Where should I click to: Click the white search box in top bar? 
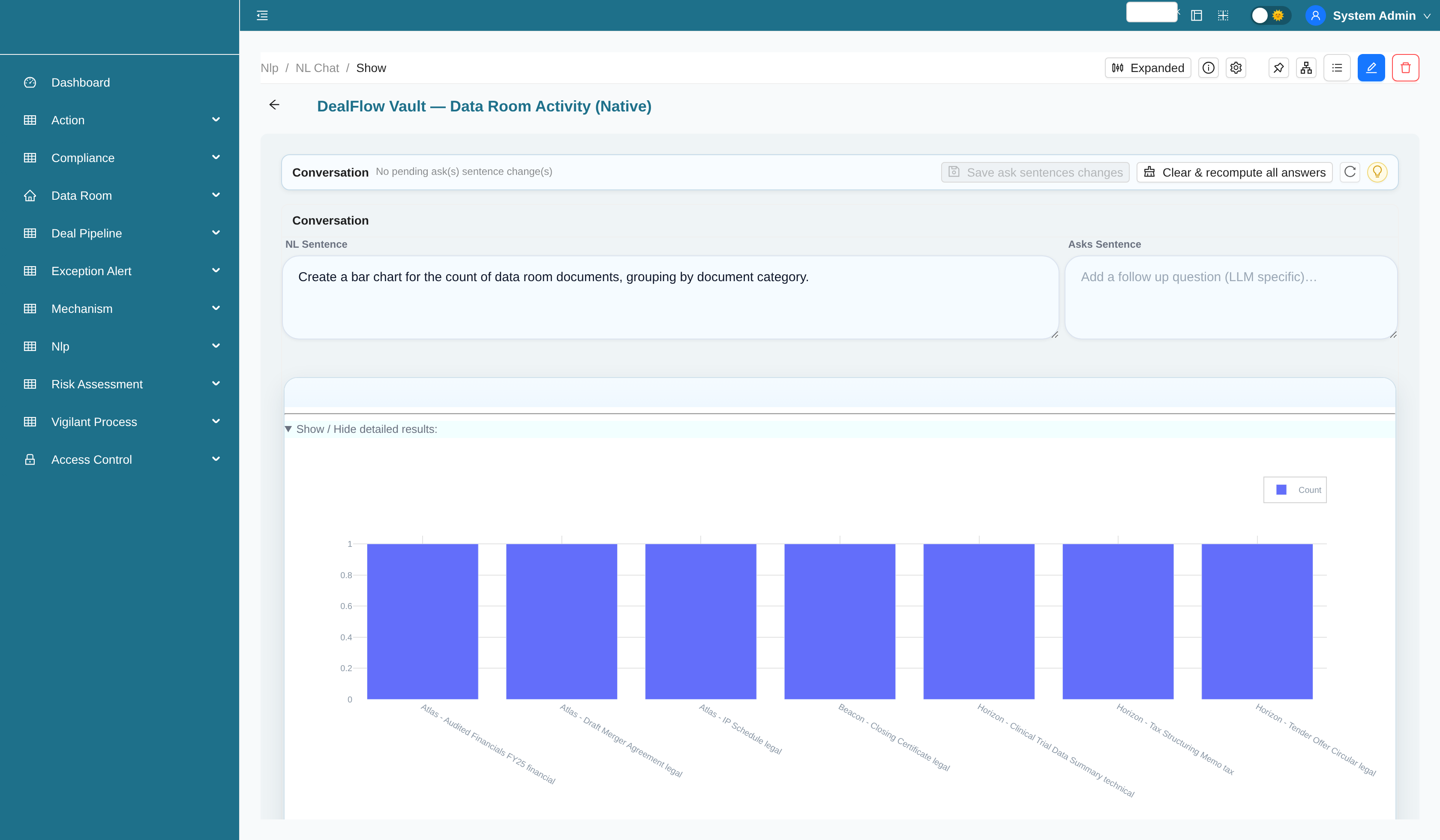click(x=1152, y=12)
